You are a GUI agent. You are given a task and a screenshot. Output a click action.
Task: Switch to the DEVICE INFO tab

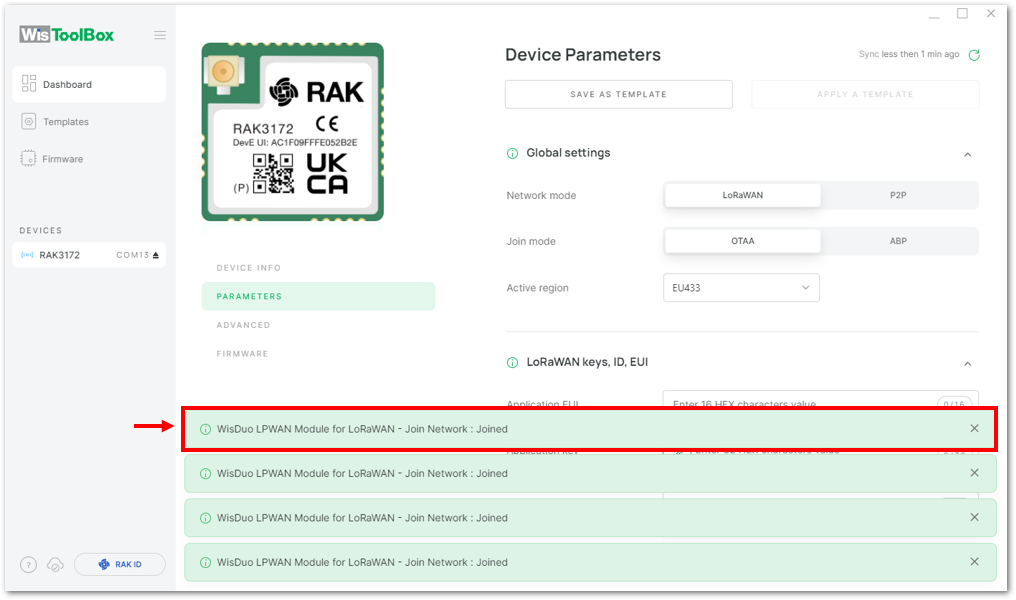(249, 268)
